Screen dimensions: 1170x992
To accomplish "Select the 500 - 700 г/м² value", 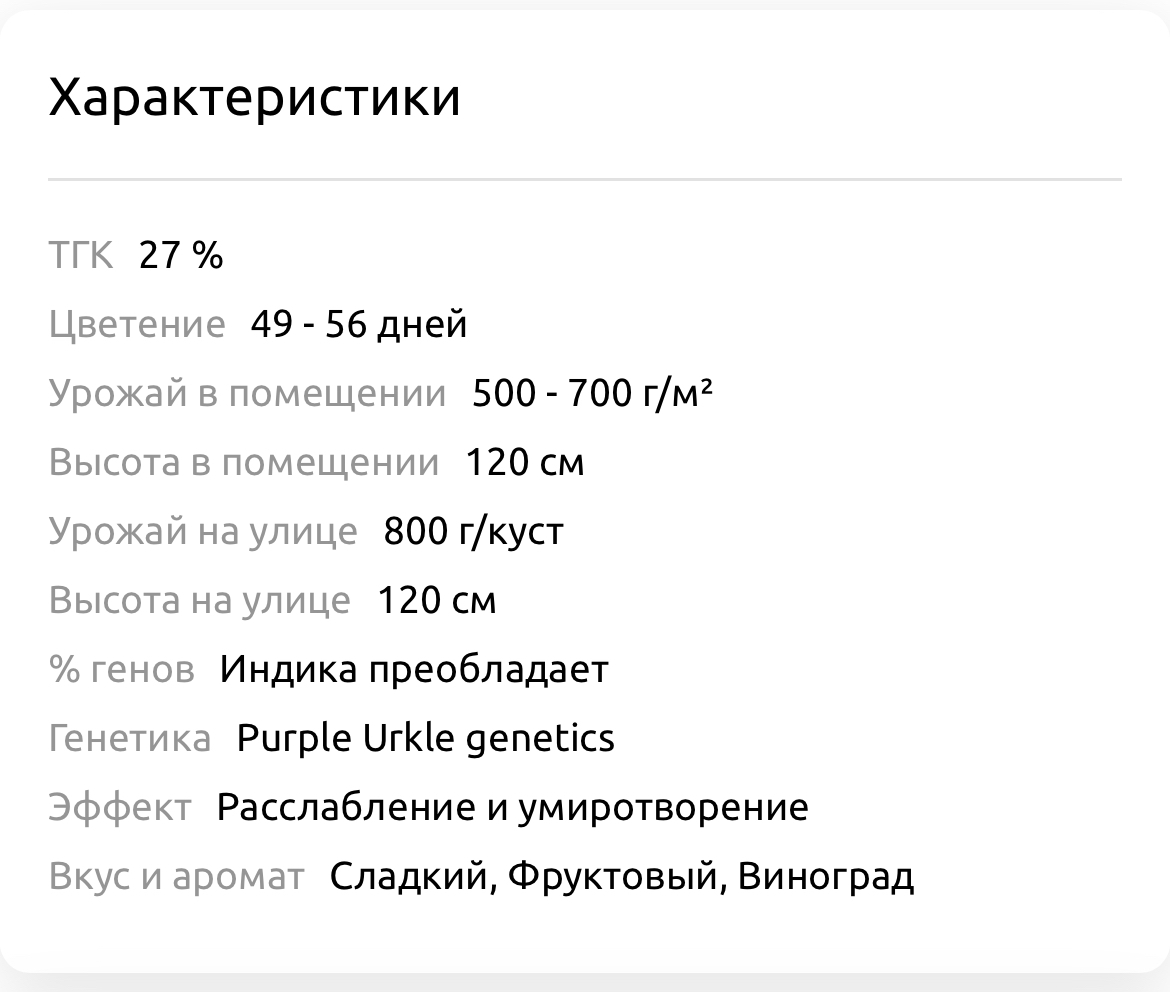I will click(x=592, y=394).
